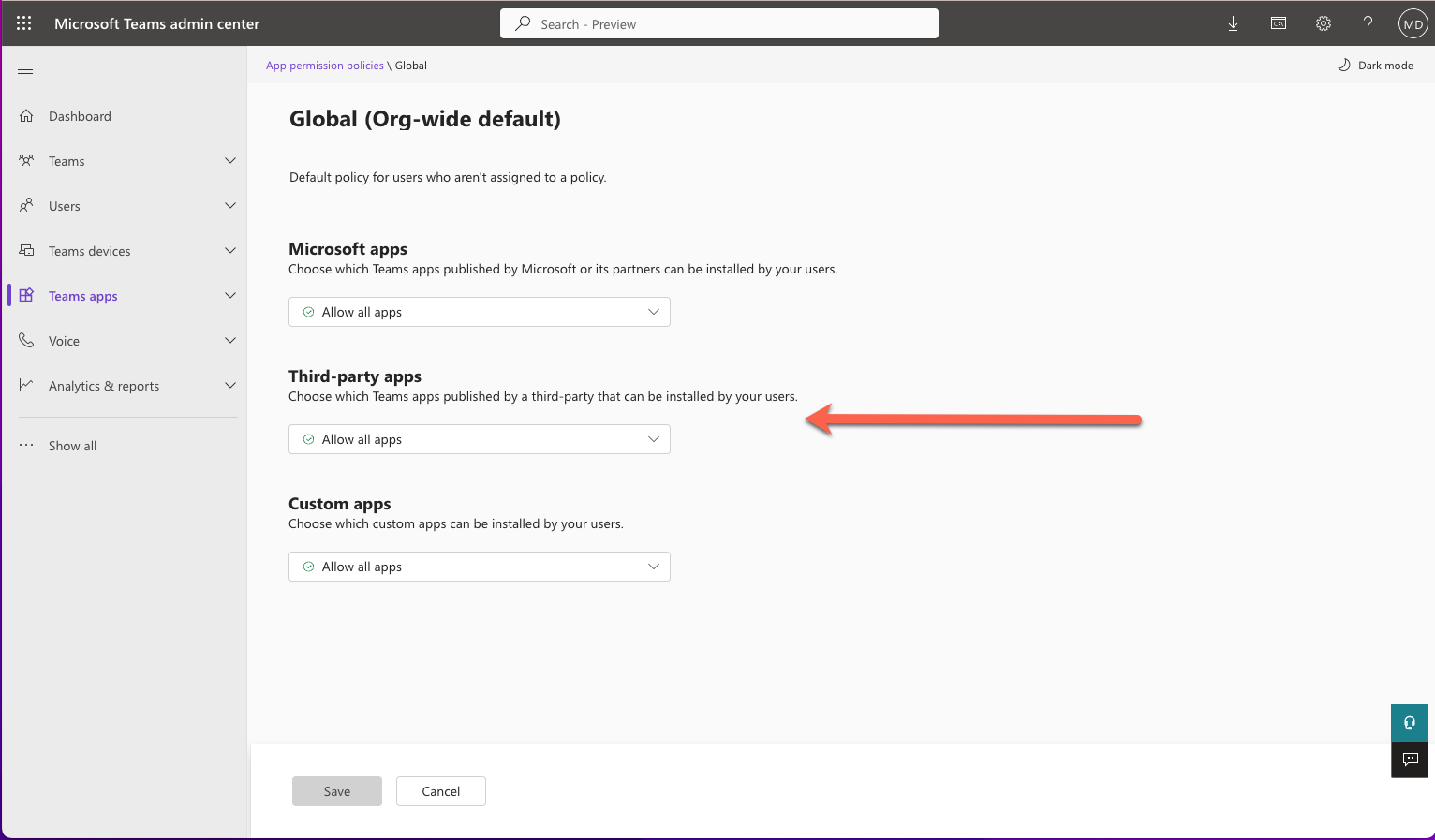Open the Custom apps permission dropdown
This screenshot has height=840, width=1435.
coord(480,567)
